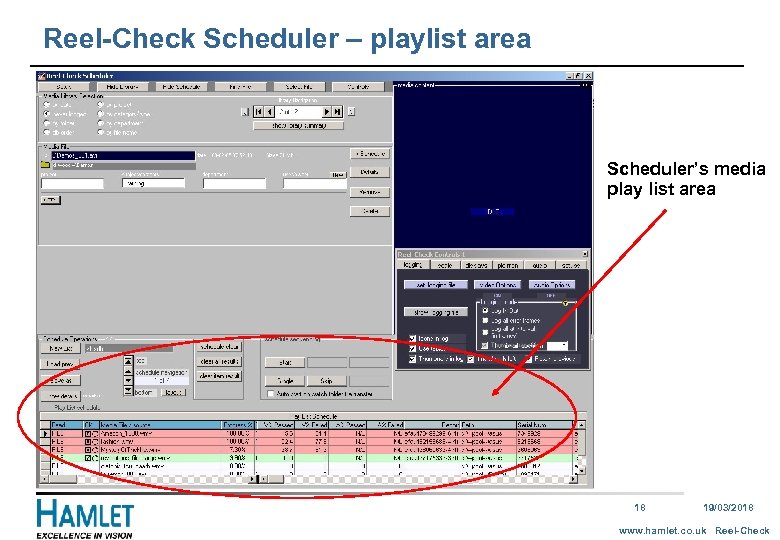Switch to the setup tab
Viewport: 780px width, 540px height.
click(570, 266)
